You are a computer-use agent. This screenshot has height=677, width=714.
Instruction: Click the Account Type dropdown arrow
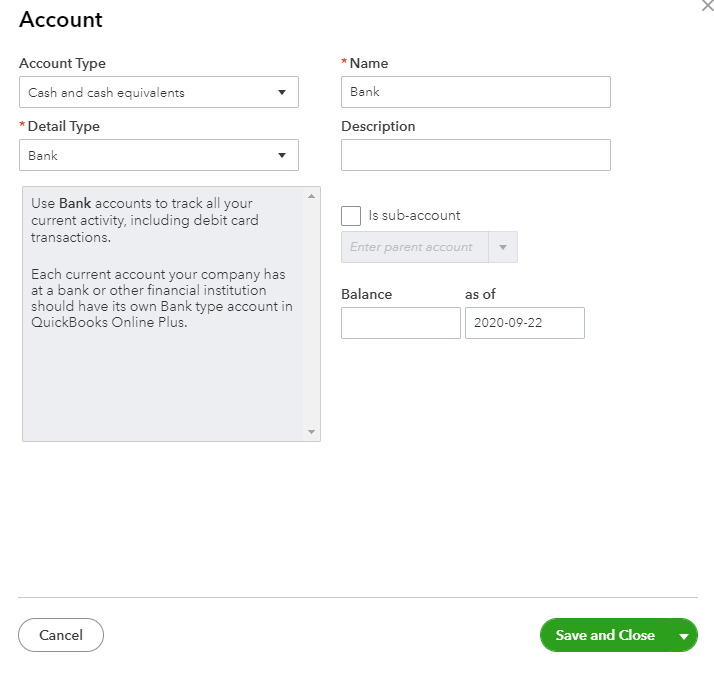click(282, 93)
